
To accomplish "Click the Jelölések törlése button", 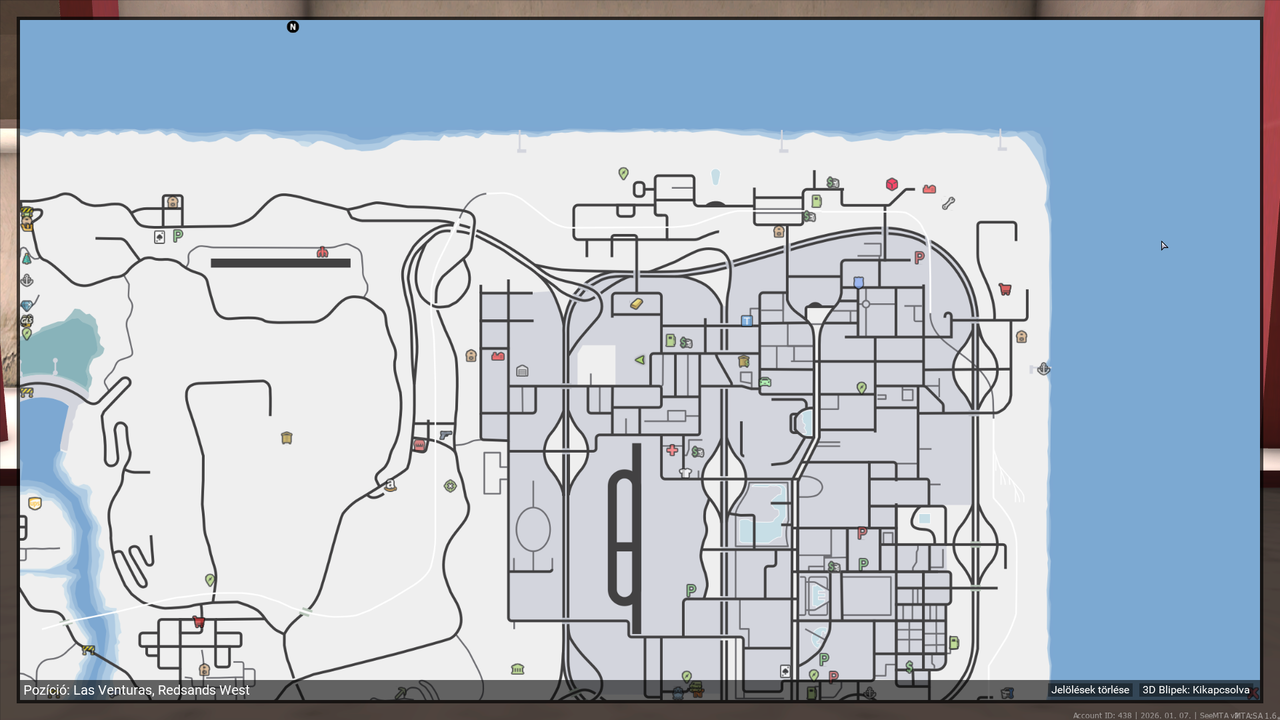I will click(1090, 690).
